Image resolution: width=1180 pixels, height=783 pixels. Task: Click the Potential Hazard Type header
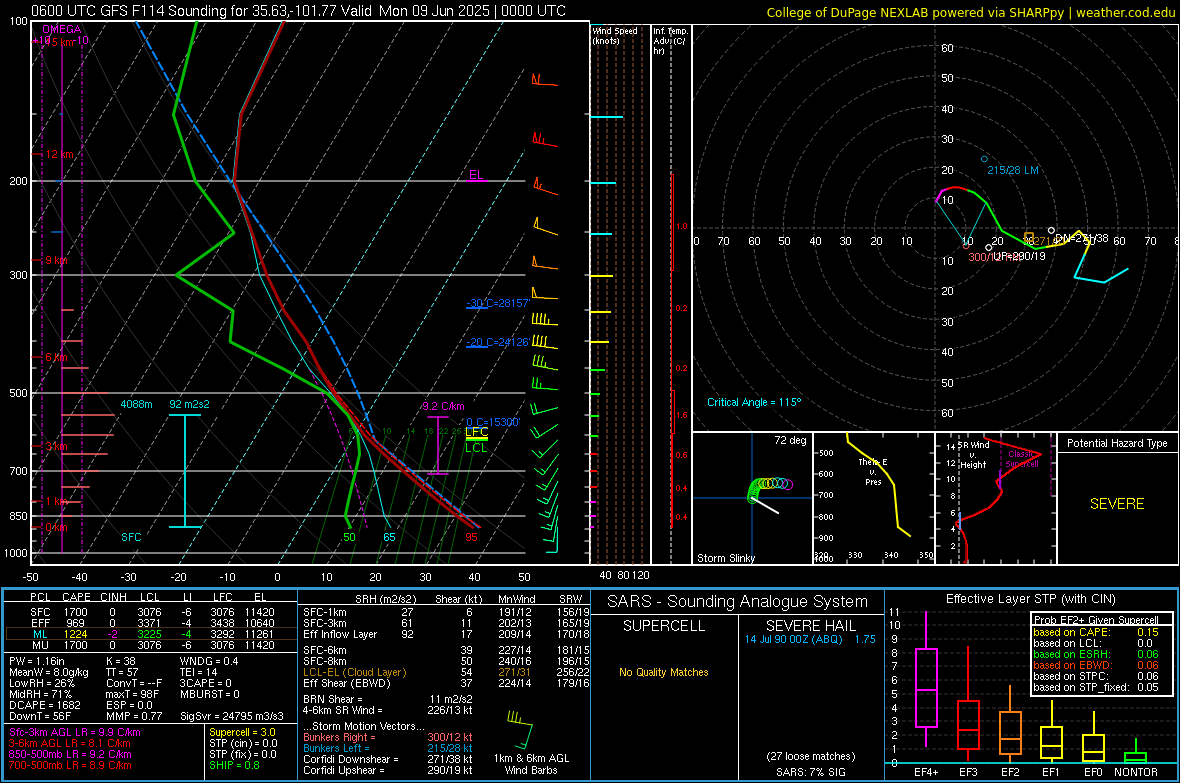(x=1117, y=443)
